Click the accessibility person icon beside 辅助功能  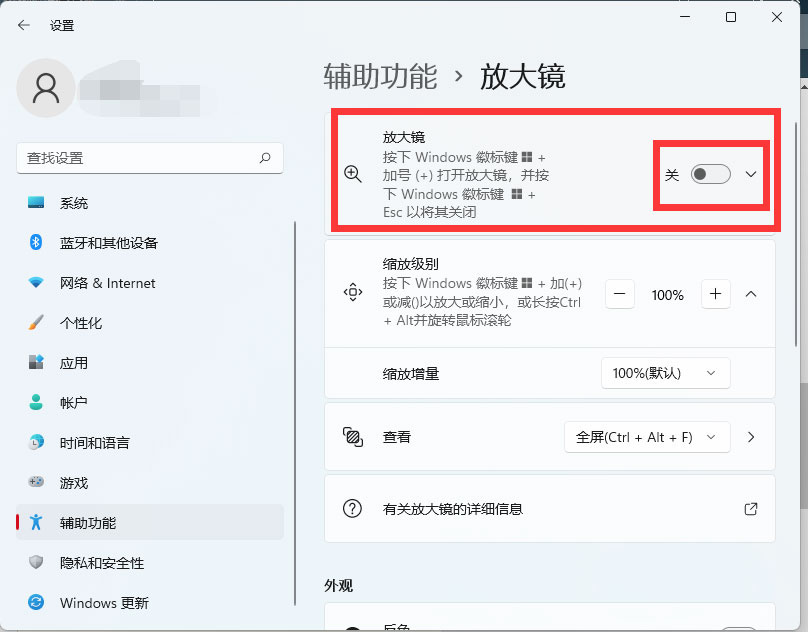[x=36, y=523]
